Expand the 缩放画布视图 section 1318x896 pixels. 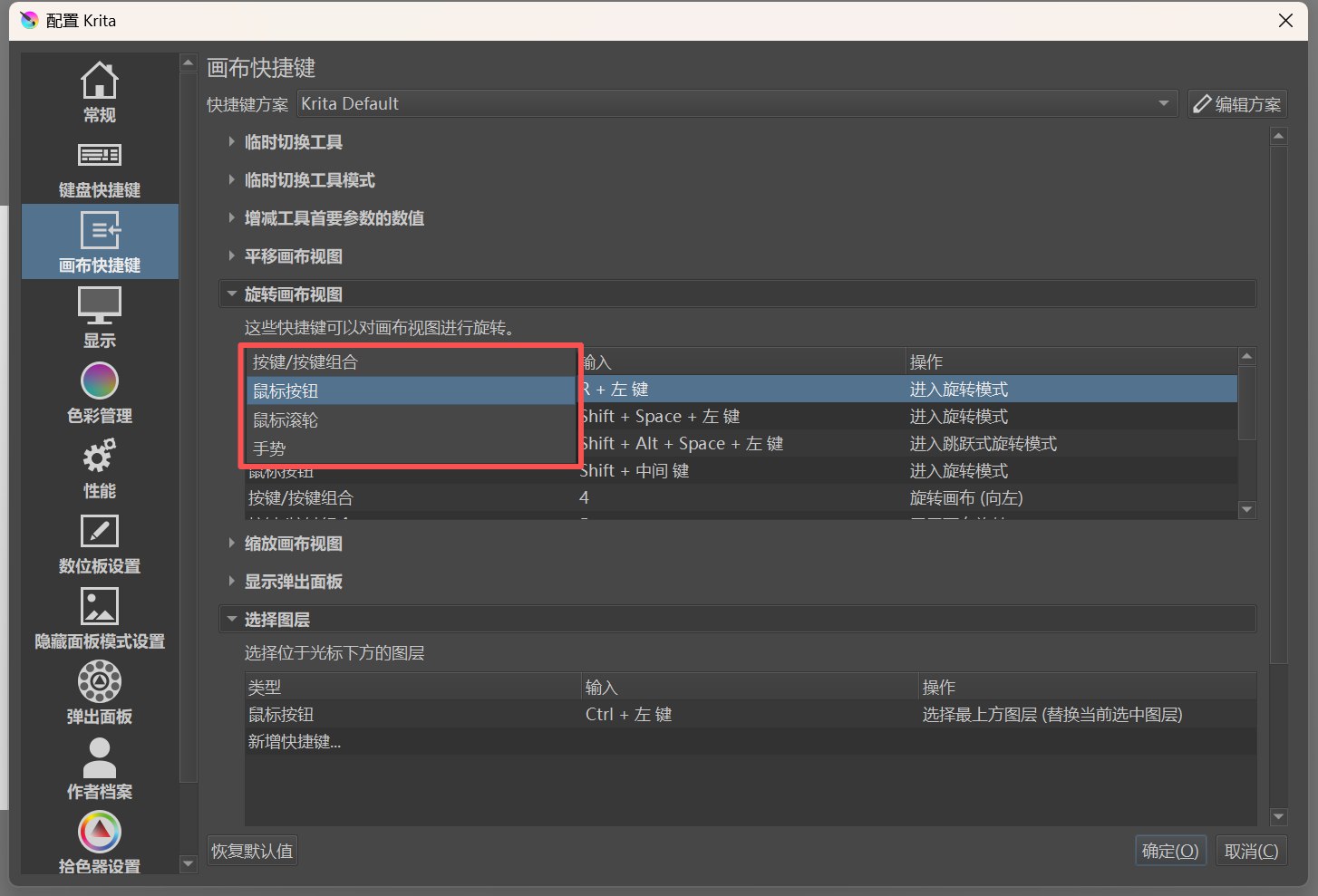click(x=293, y=544)
